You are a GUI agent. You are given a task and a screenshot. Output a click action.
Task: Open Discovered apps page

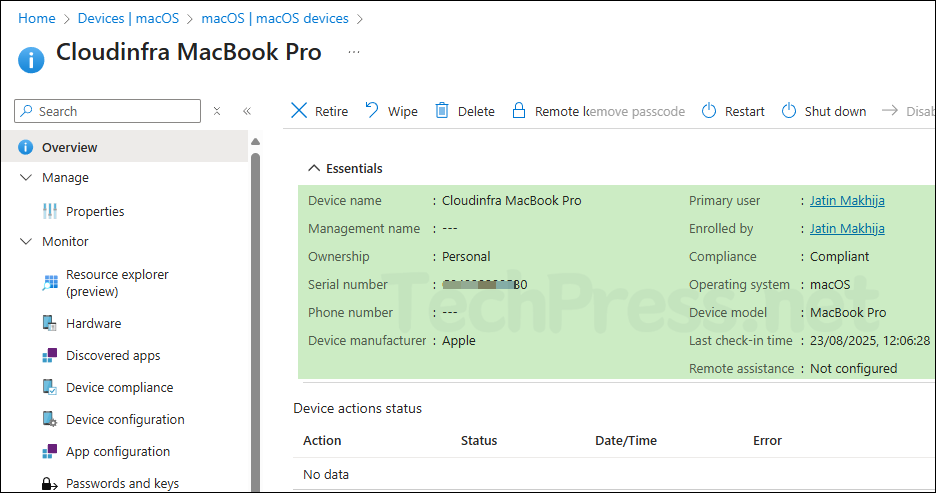(x=113, y=356)
